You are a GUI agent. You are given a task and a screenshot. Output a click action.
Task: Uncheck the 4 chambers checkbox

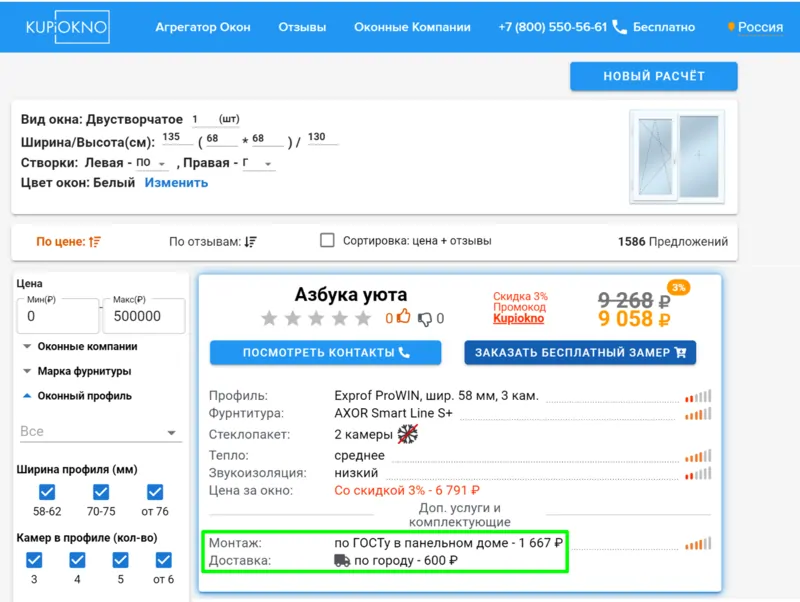click(x=77, y=560)
